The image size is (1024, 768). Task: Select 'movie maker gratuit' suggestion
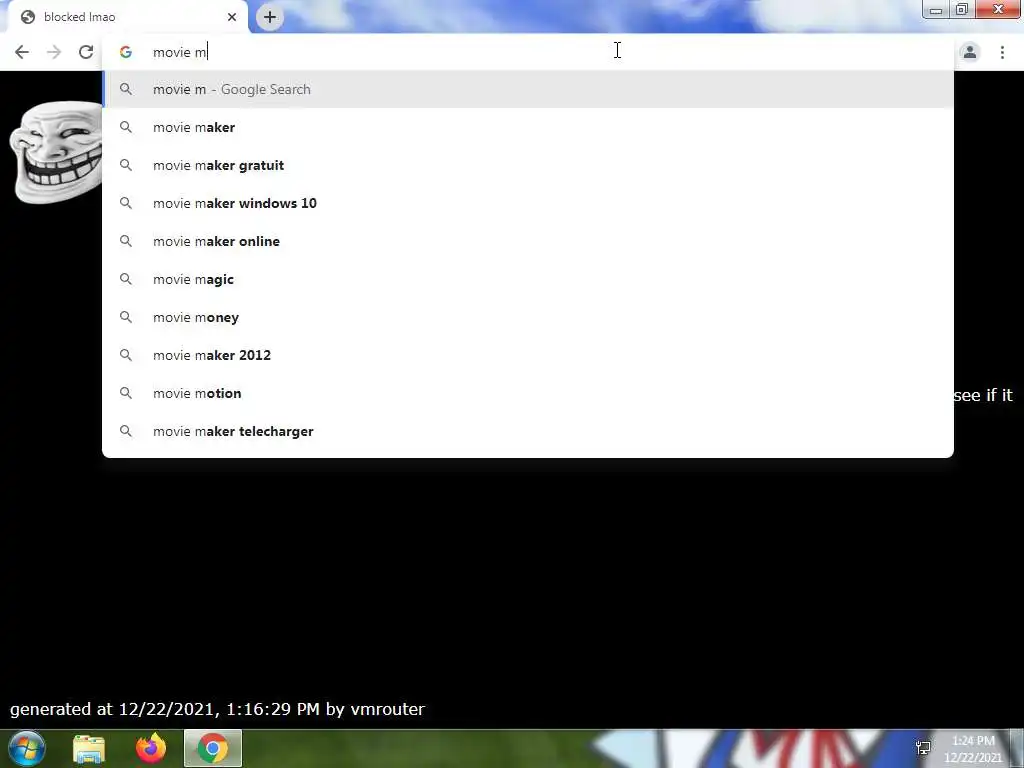coord(528,165)
